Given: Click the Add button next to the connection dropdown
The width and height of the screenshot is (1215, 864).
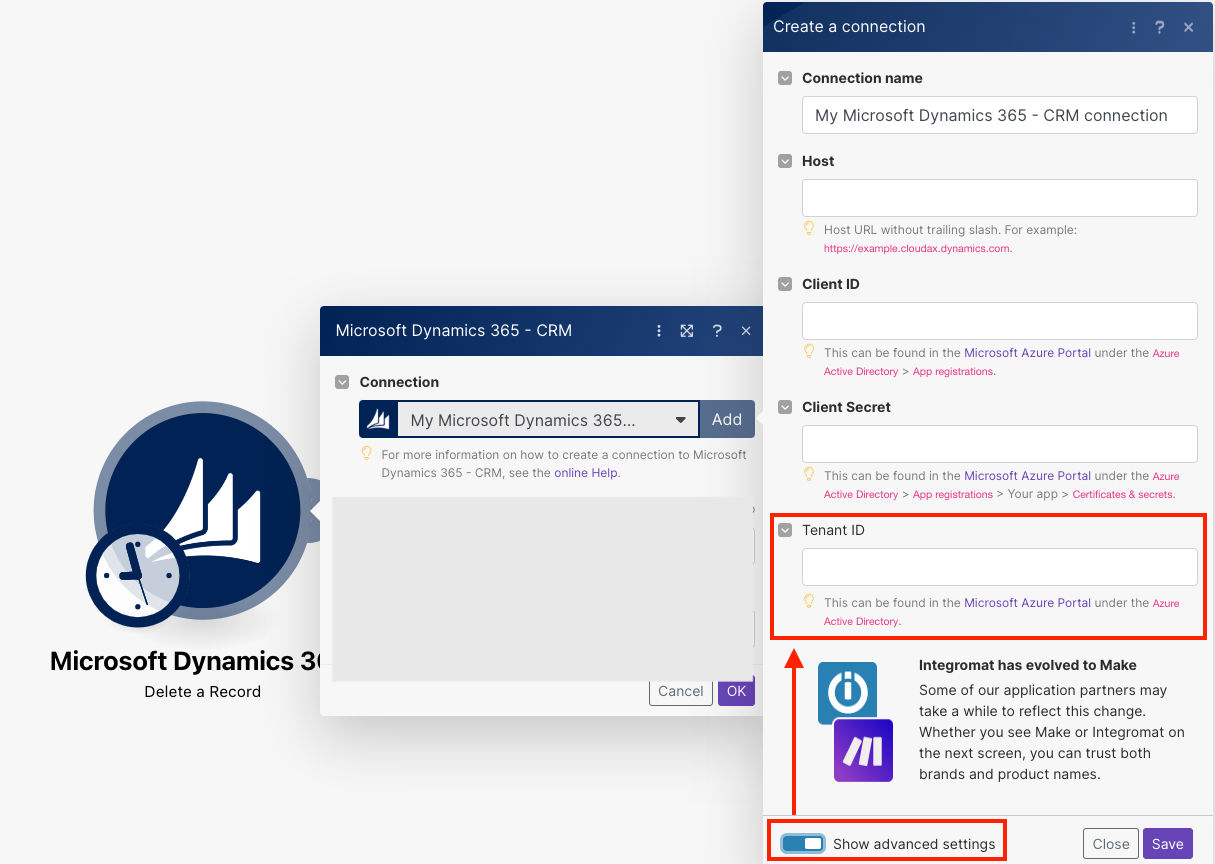Looking at the screenshot, I should coord(727,419).
